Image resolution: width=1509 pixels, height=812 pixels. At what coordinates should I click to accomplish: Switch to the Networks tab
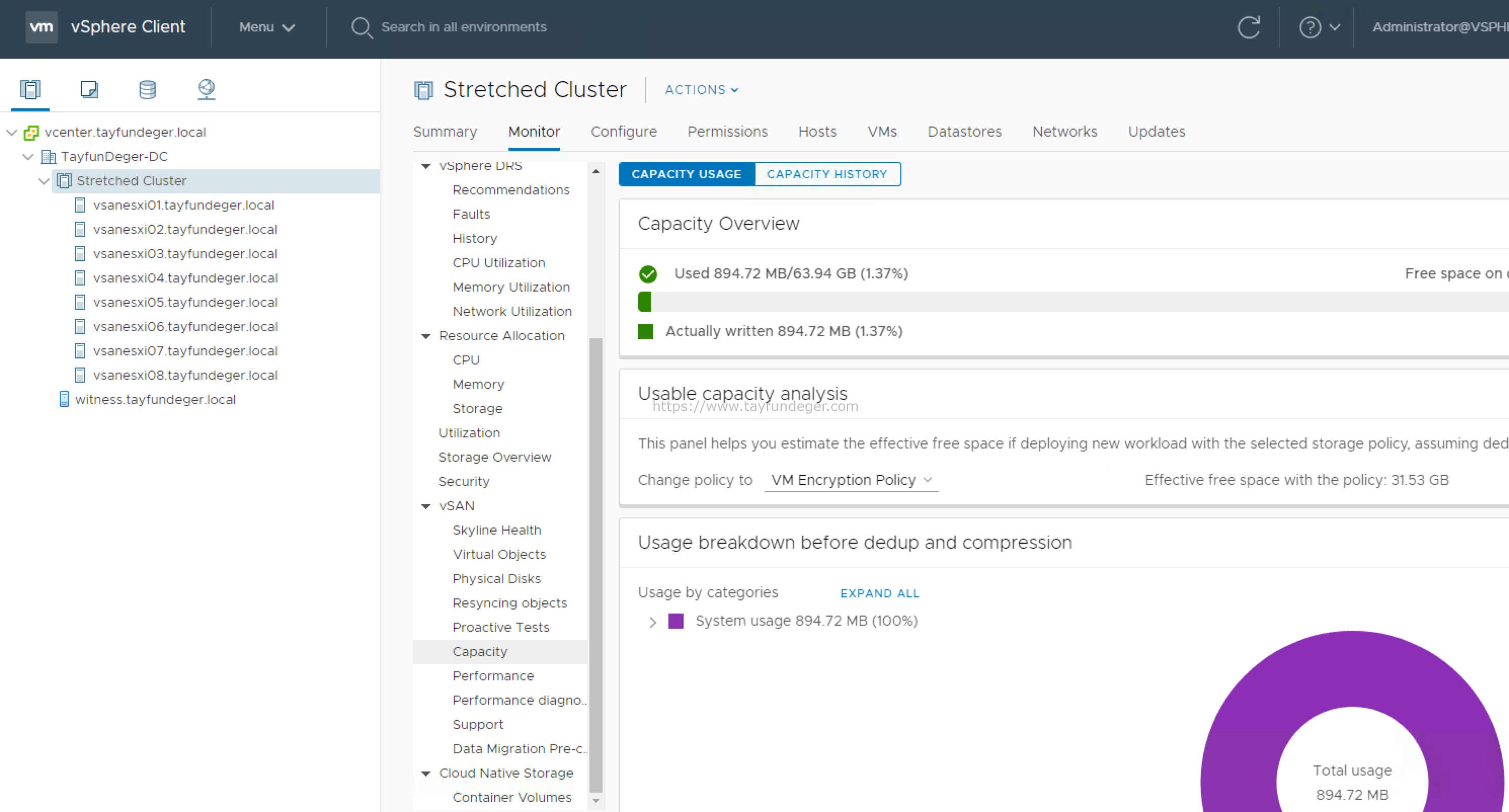(x=1065, y=132)
